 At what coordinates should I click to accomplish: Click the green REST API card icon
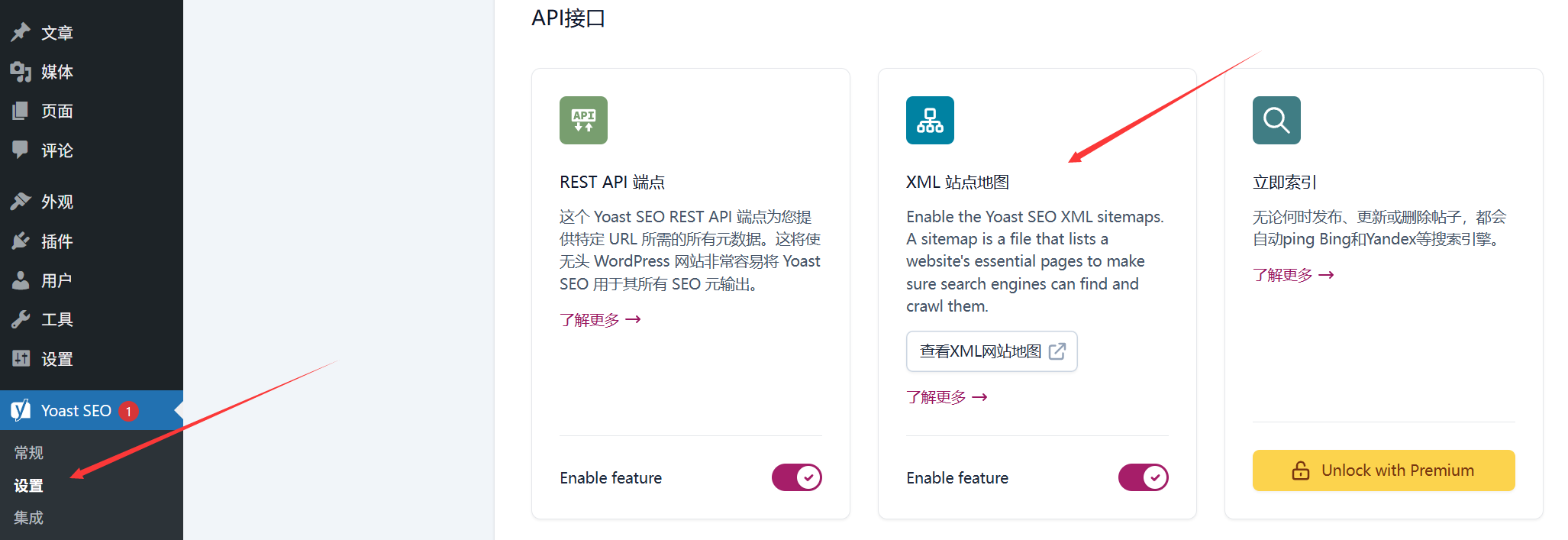coord(583,120)
